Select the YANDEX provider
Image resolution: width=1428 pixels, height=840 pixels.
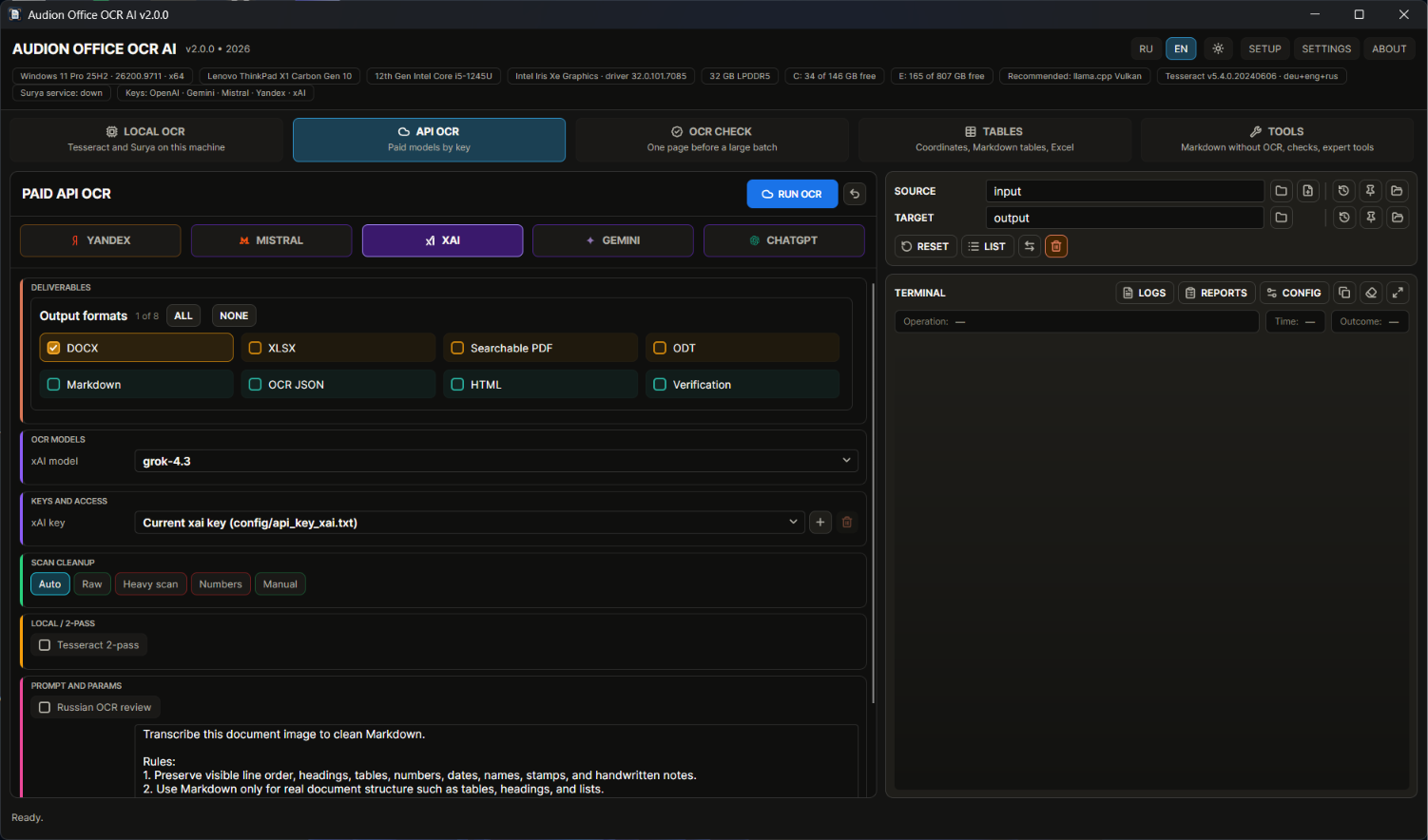(101, 240)
